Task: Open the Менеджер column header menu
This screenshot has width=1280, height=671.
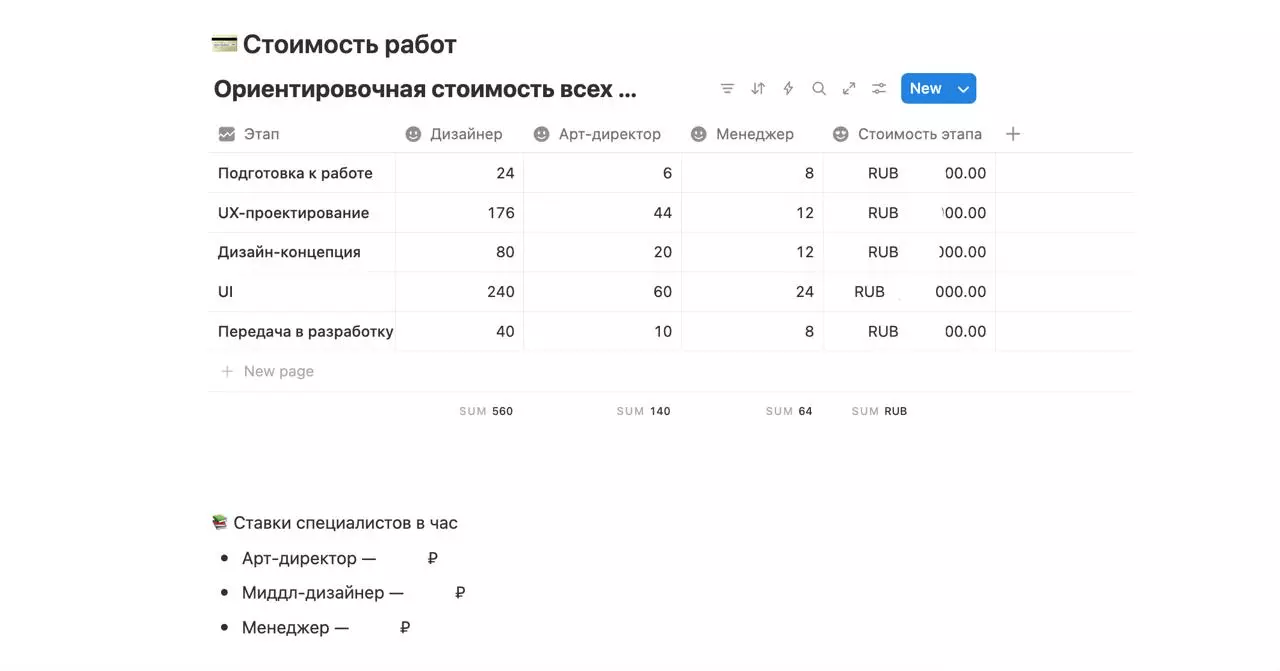Action: pos(753,134)
